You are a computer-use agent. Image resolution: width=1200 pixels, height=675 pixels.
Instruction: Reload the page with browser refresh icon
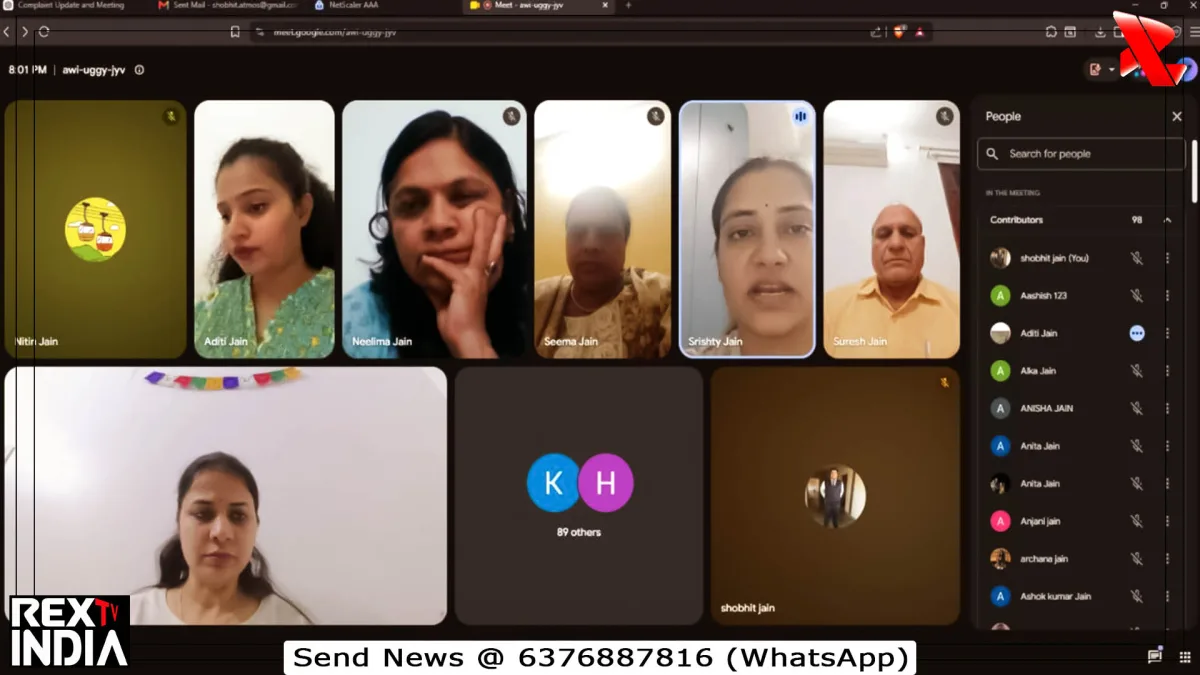44,32
